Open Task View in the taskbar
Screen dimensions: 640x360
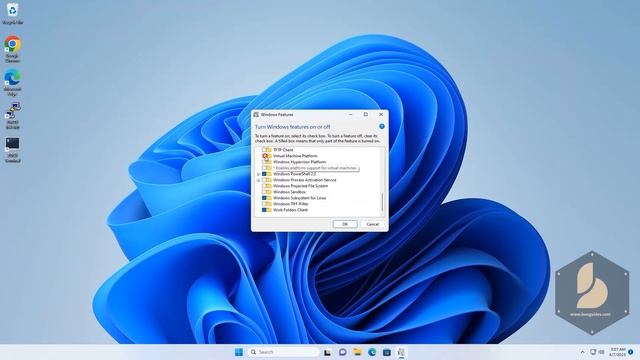click(327, 352)
